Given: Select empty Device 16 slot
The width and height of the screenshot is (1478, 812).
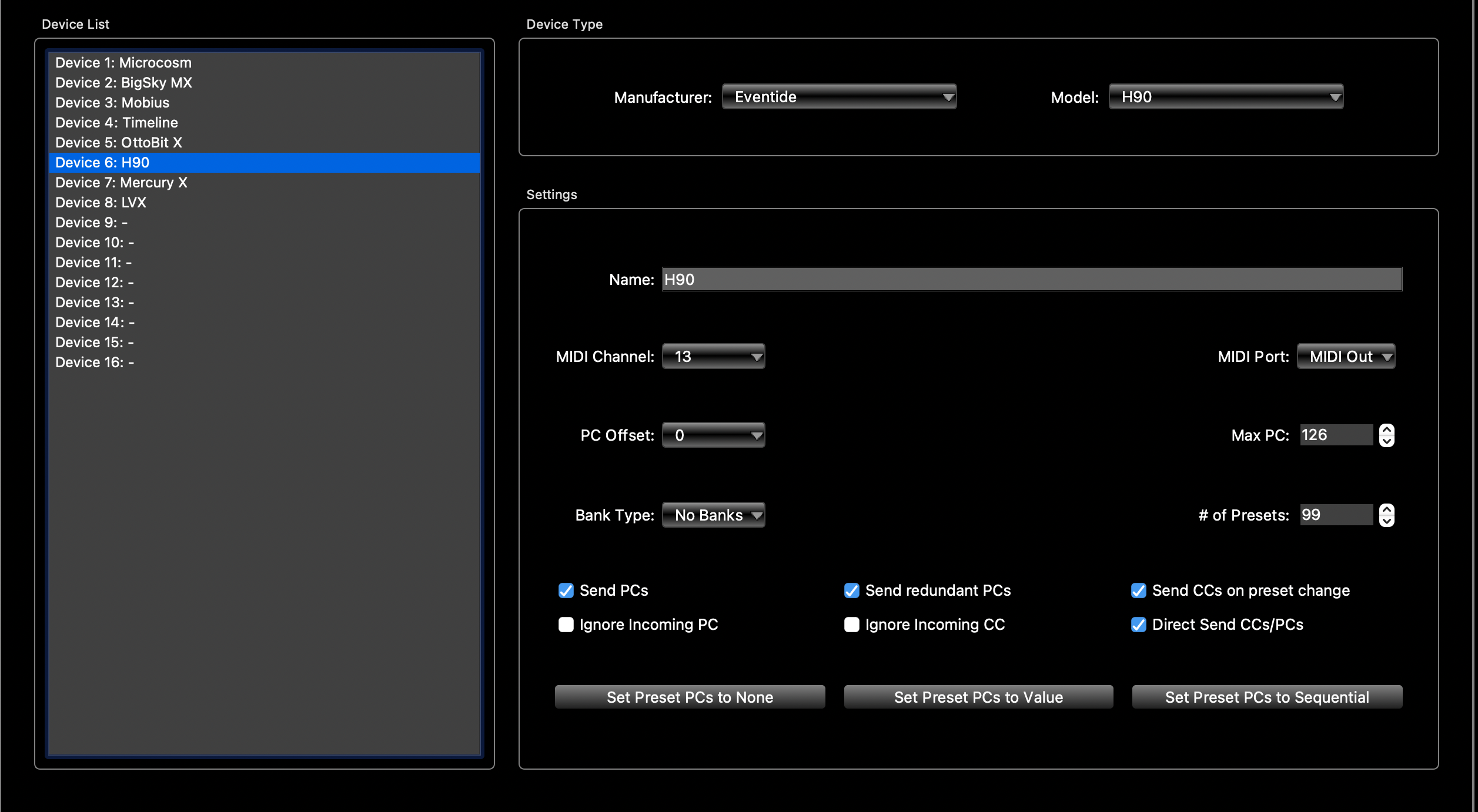Looking at the screenshot, I should 264,363.
